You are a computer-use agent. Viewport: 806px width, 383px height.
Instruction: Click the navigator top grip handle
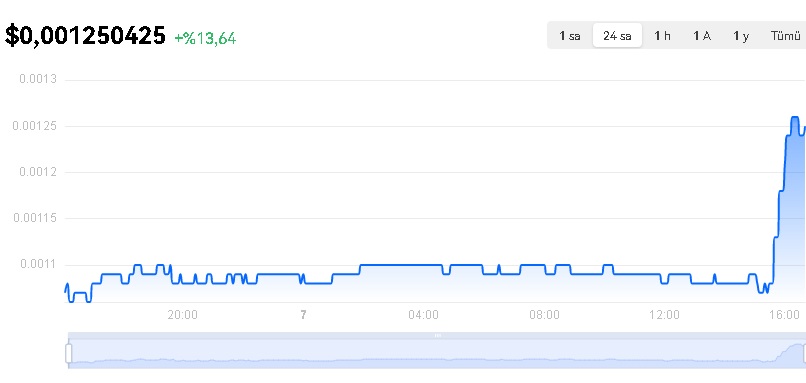(x=437, y=336)
